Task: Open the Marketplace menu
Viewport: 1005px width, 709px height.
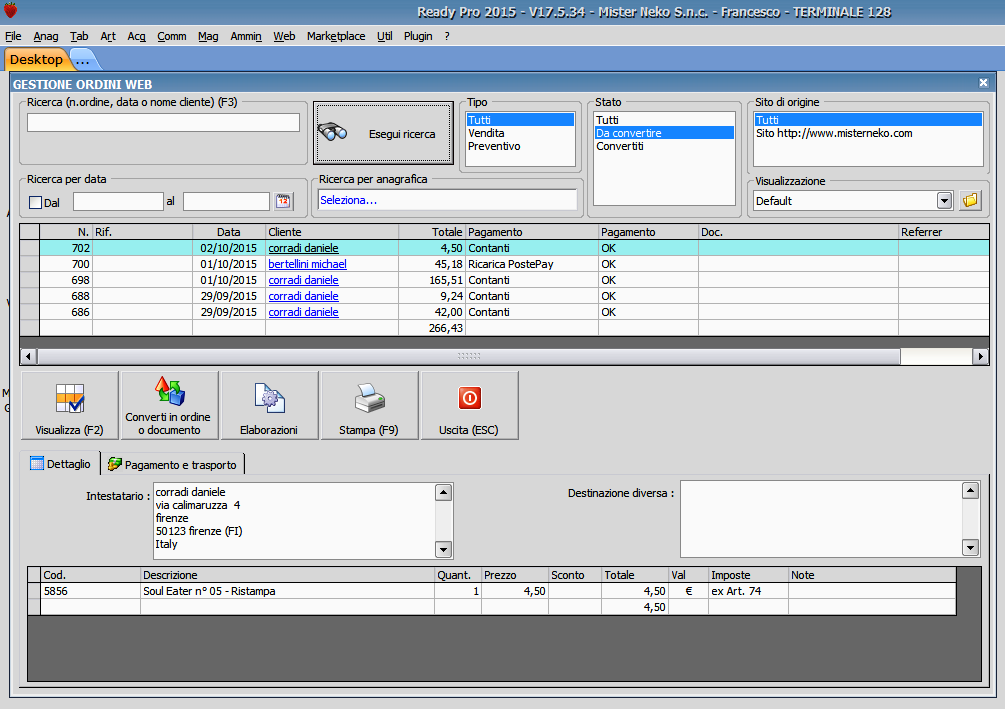Action: (x=336, y=36)
